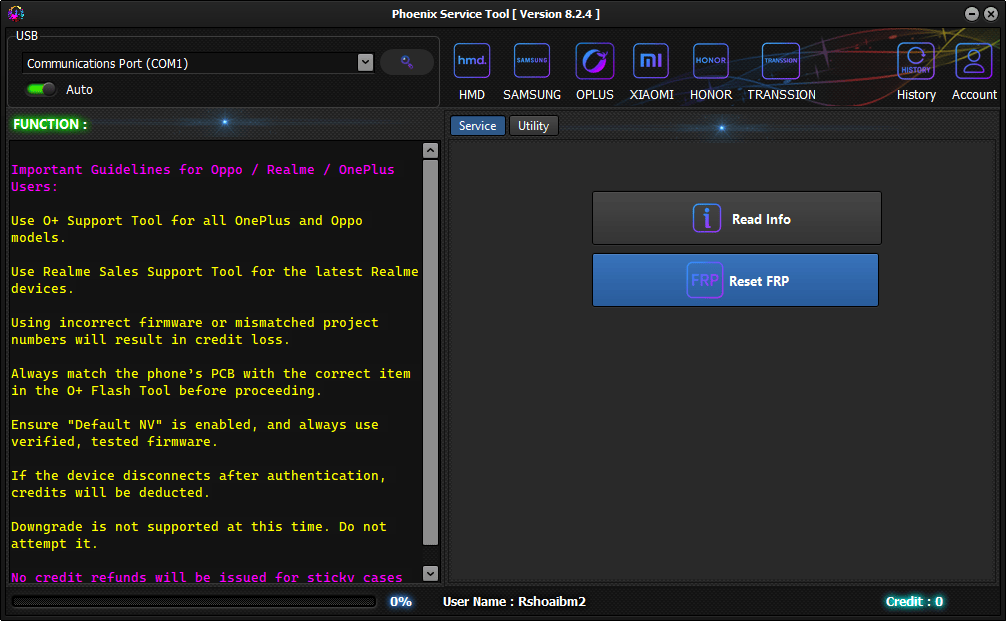Select the Communications Port (COM1) combo box
Image resolution: width=1006 pixels, height=621 pixels.
coord(190,63)
